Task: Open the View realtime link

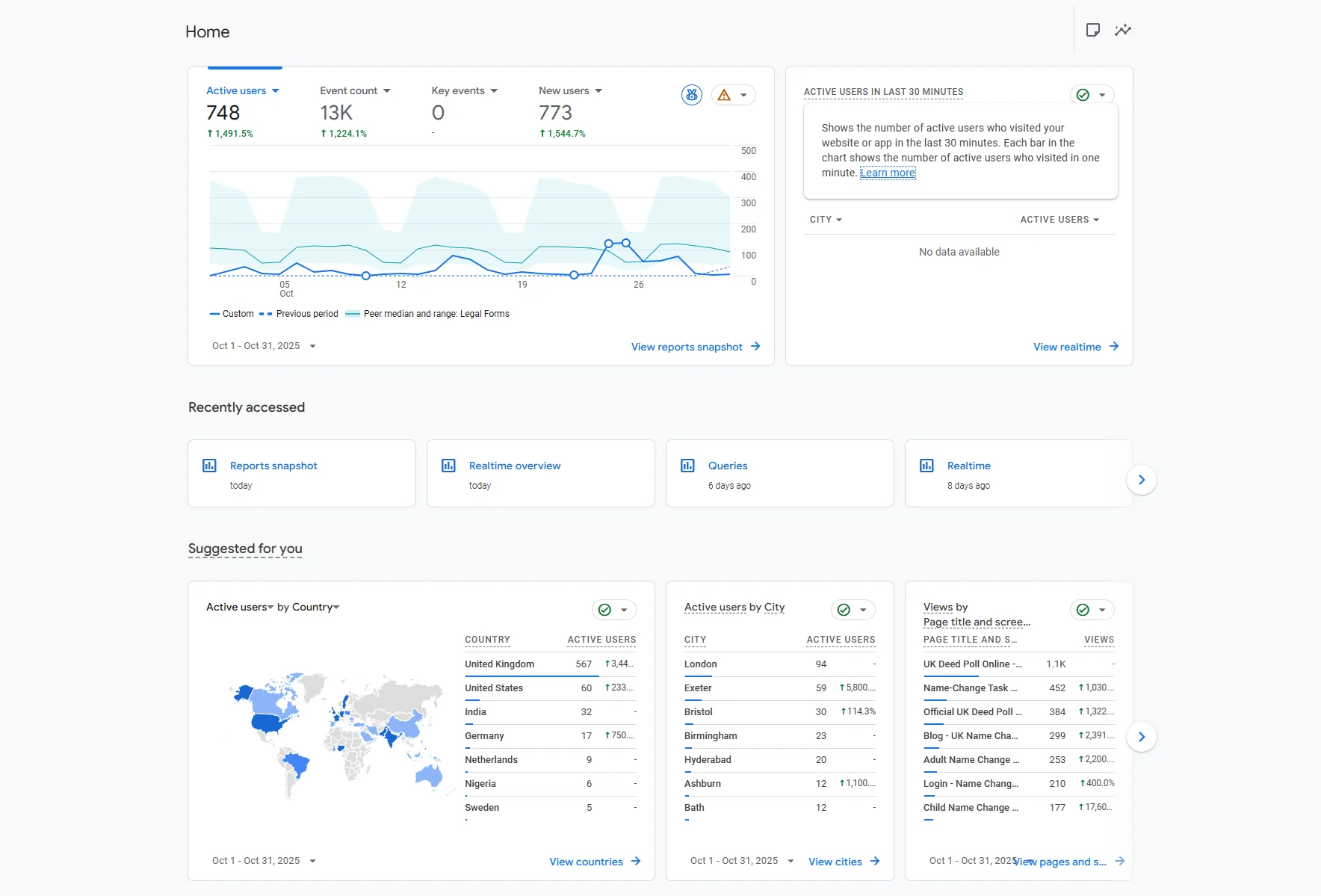Action: tap(1068, 346)
